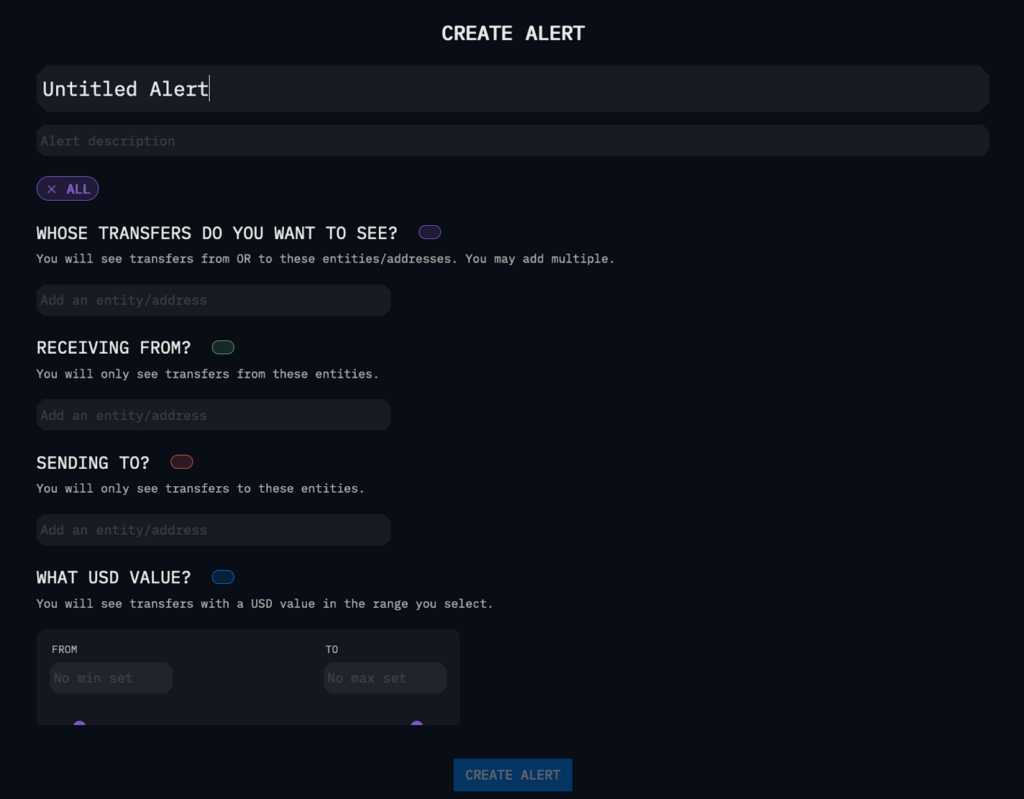Click the Receiving From? section heading

pos(114,348)
